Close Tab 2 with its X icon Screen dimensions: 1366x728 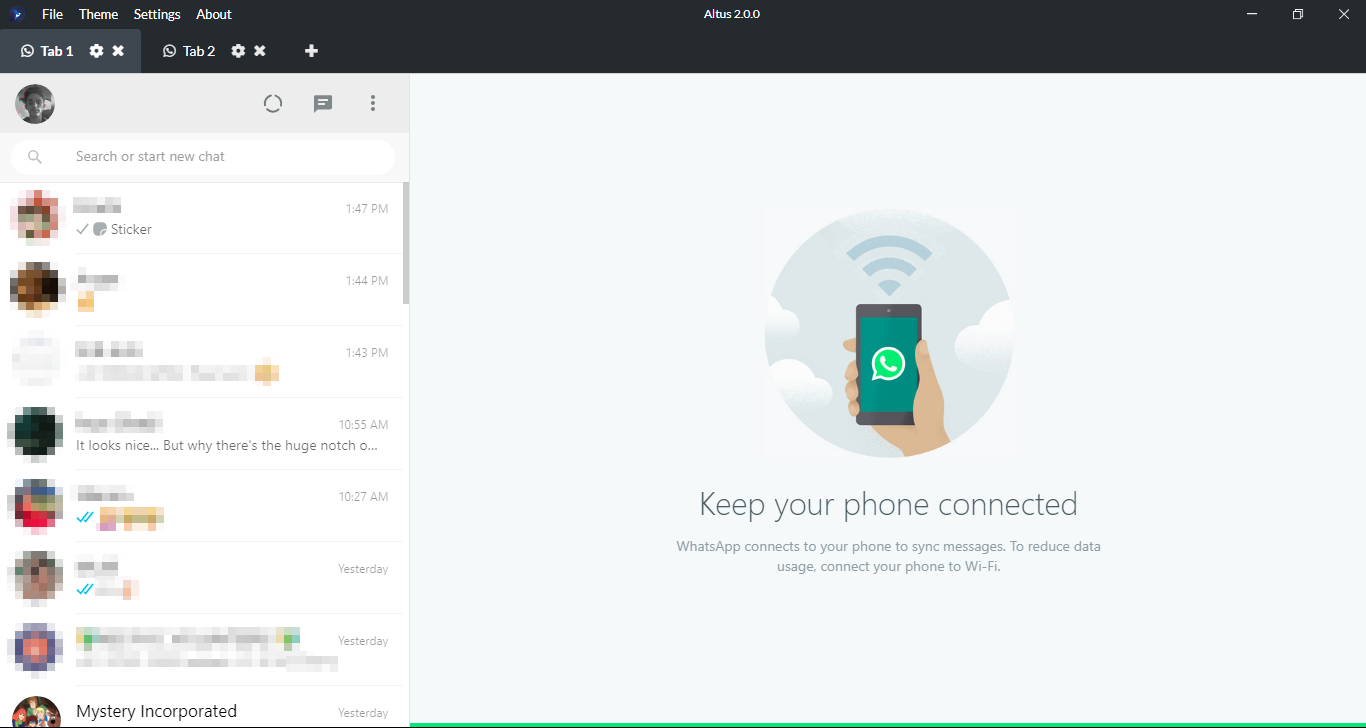260,51
